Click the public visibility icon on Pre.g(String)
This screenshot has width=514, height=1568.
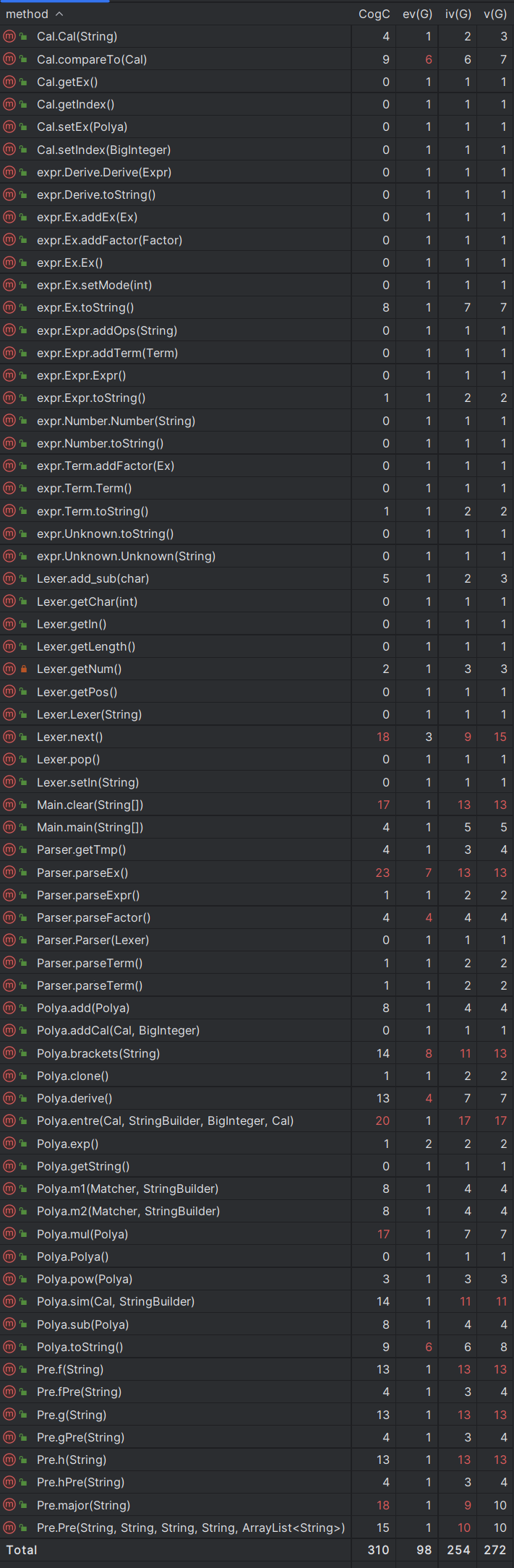[24, 1415]
